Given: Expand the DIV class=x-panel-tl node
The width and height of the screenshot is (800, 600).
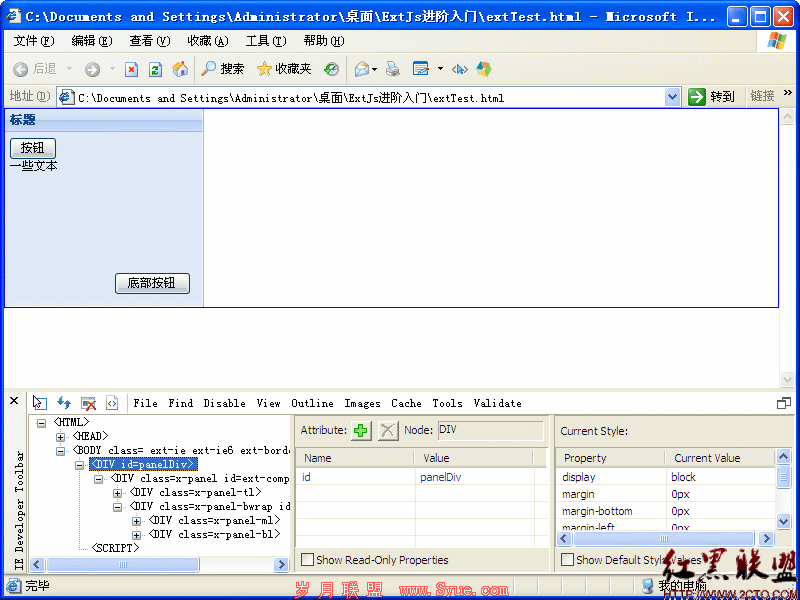Looking at the screenshot, I should tap(117, 493).
